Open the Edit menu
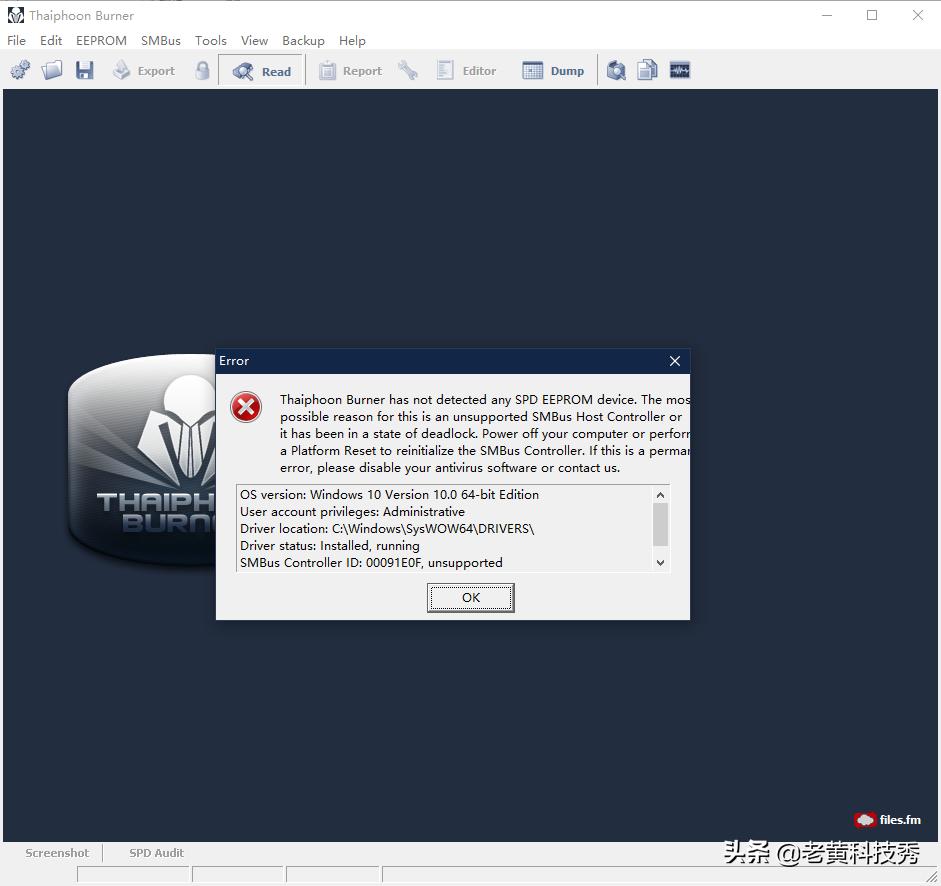This screenshot has width=941, height=886. (51, 40)
